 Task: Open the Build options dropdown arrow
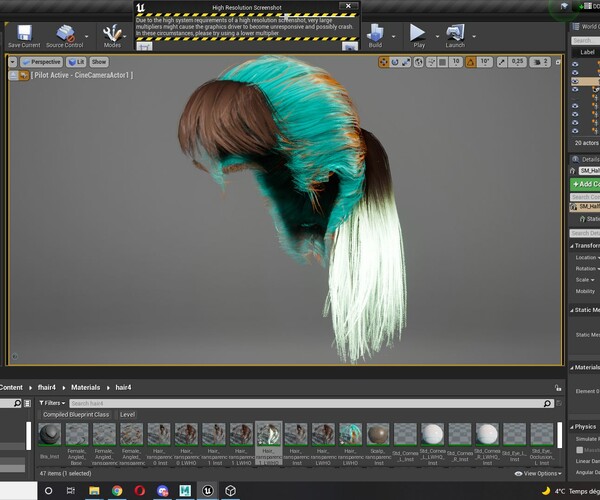[x=393, y=37]
